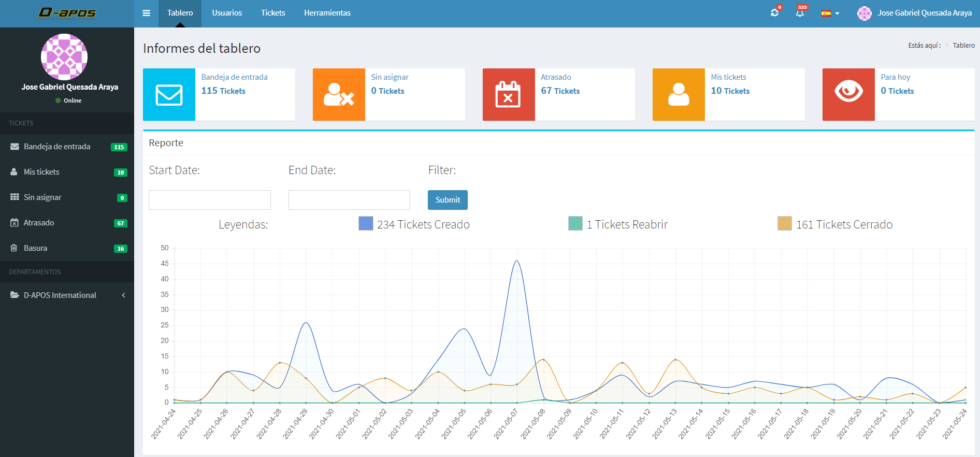Screen dimensions: 980x457
Task: Click the hamburger sidebar toggle icon
Action: pyautogui.click(x=147, y=13)
